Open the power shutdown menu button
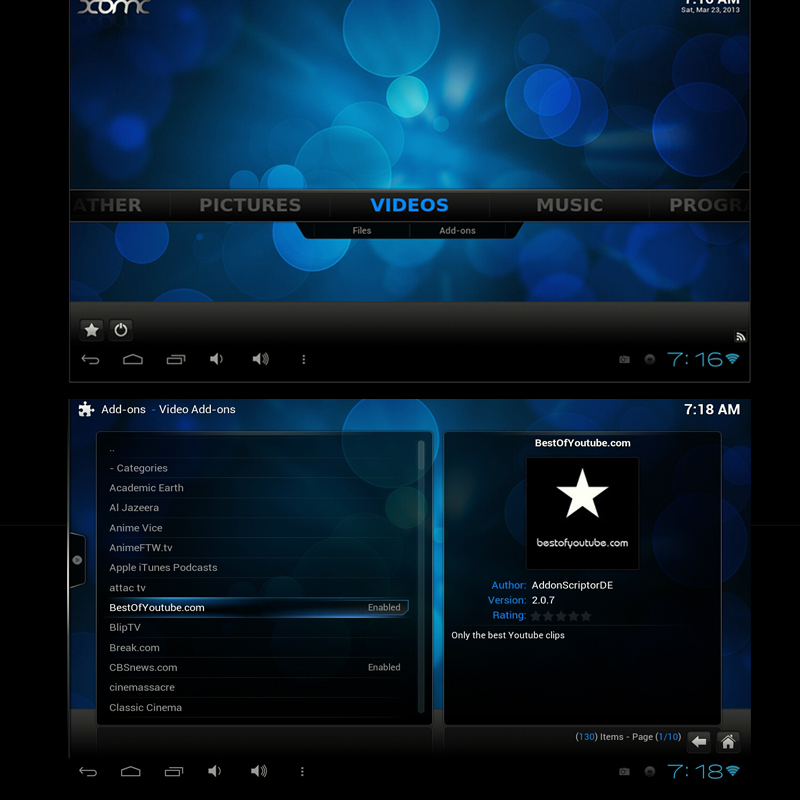Viewport: 800px width, 800px height. pyautogui.click(x=121, y=330)
